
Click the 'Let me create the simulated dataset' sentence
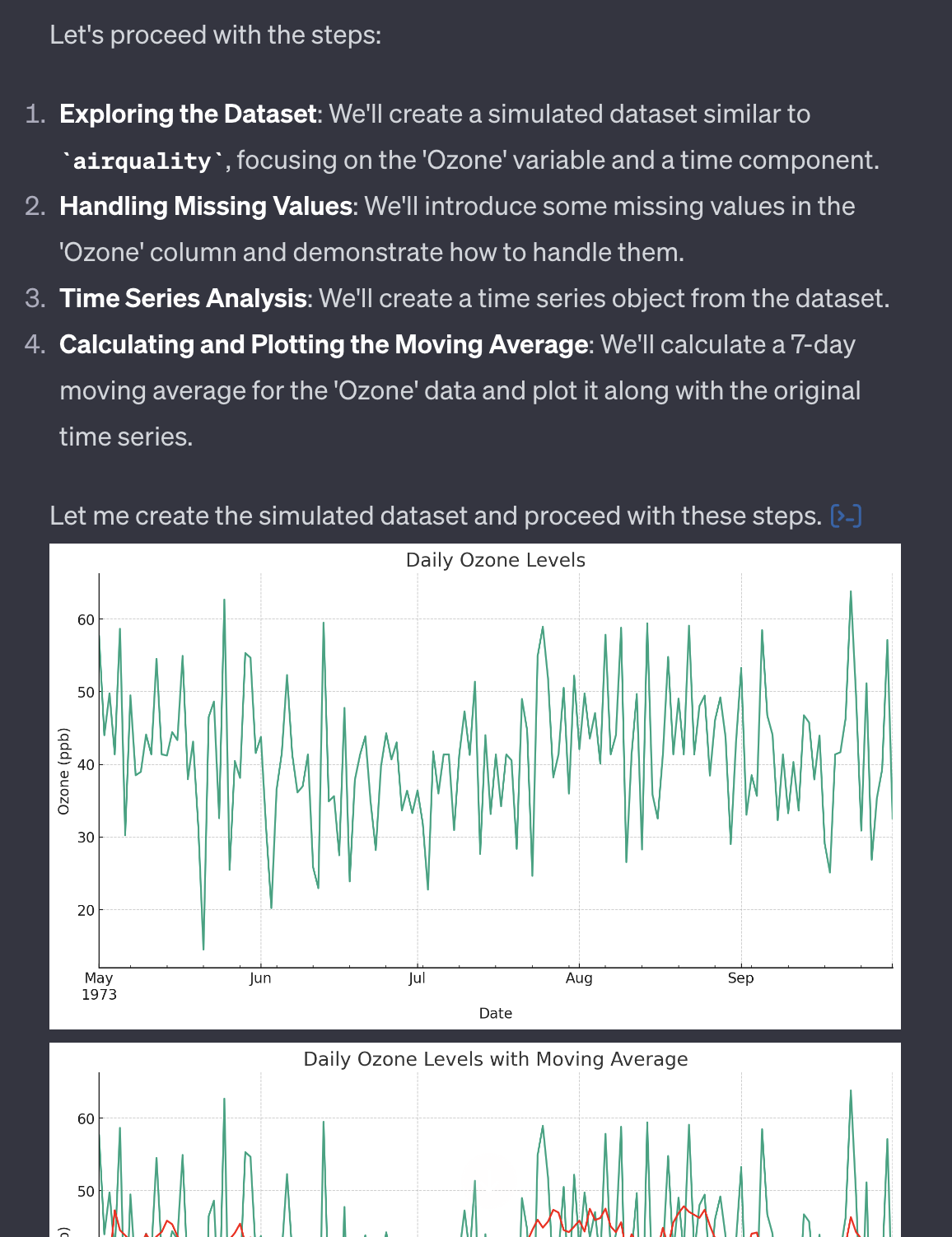pos(435,516)
